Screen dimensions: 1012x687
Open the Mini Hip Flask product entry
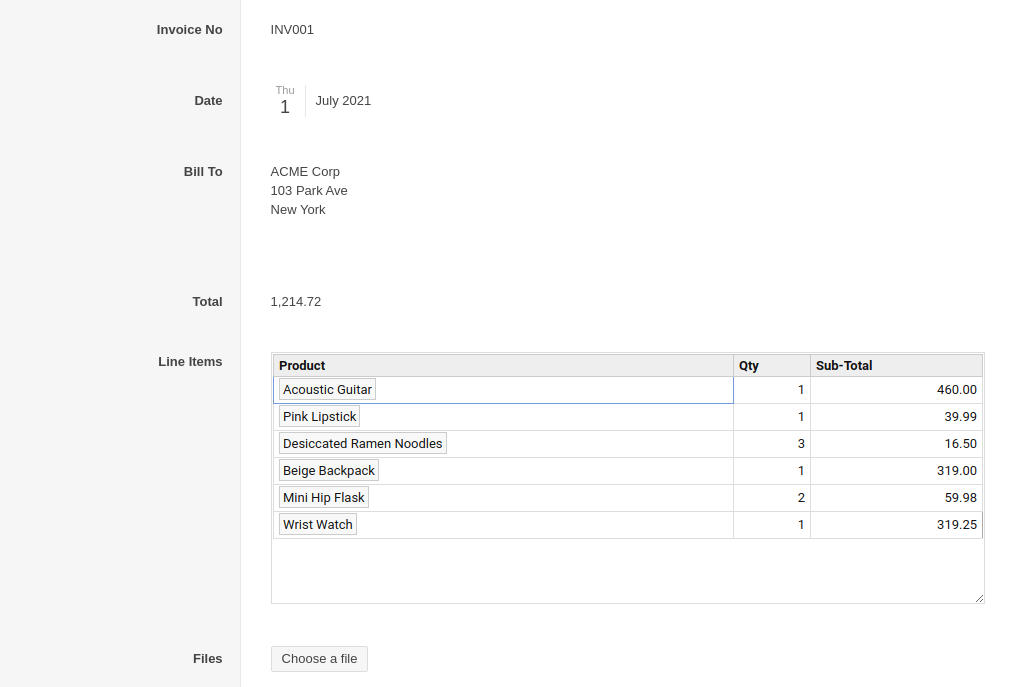pyautogui.click(x=323, y=498)
